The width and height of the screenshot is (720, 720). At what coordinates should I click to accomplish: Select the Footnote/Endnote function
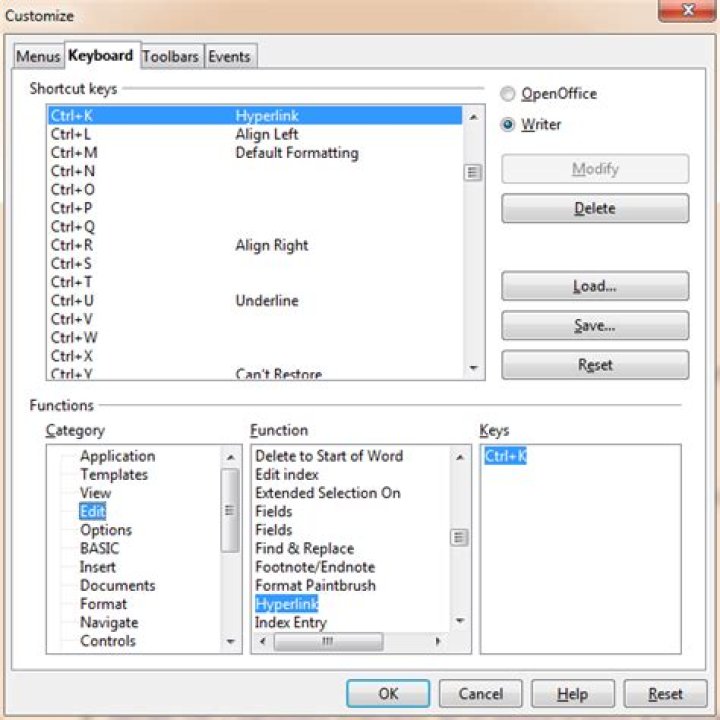coord(315,567)
